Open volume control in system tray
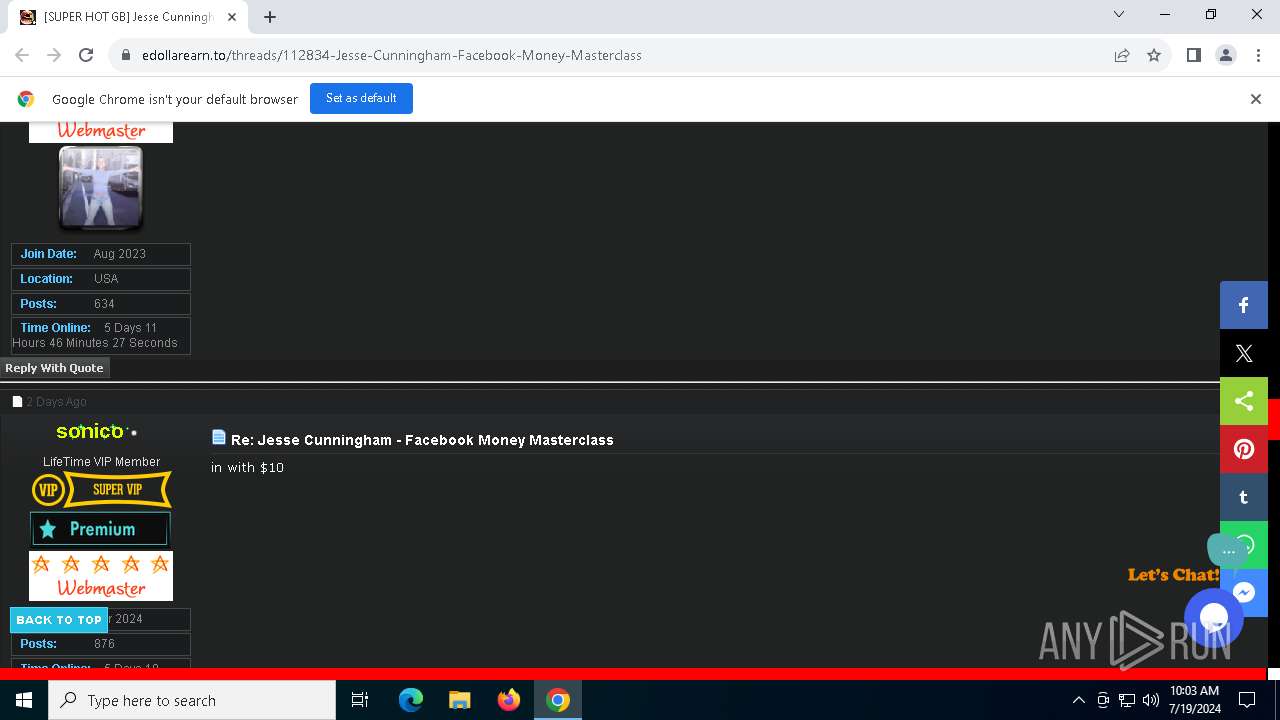Image resolution: width=1280 pixels, height=720 pixels. click(1151, 700)
